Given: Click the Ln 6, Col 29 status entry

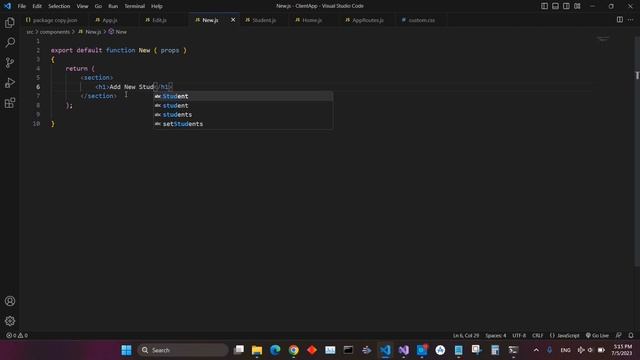Looking at the screenshot, I should click(x=466, y=336).
